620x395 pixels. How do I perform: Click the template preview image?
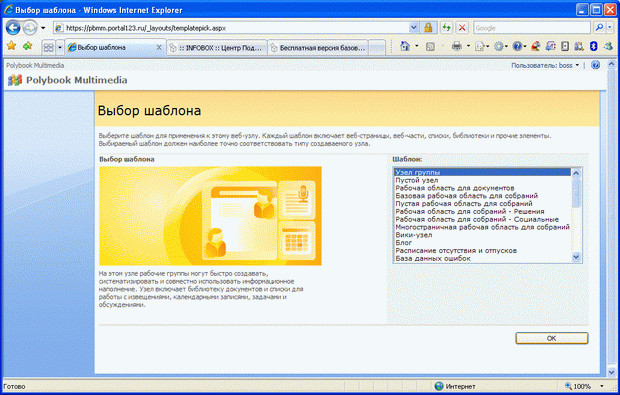point(210,216)
